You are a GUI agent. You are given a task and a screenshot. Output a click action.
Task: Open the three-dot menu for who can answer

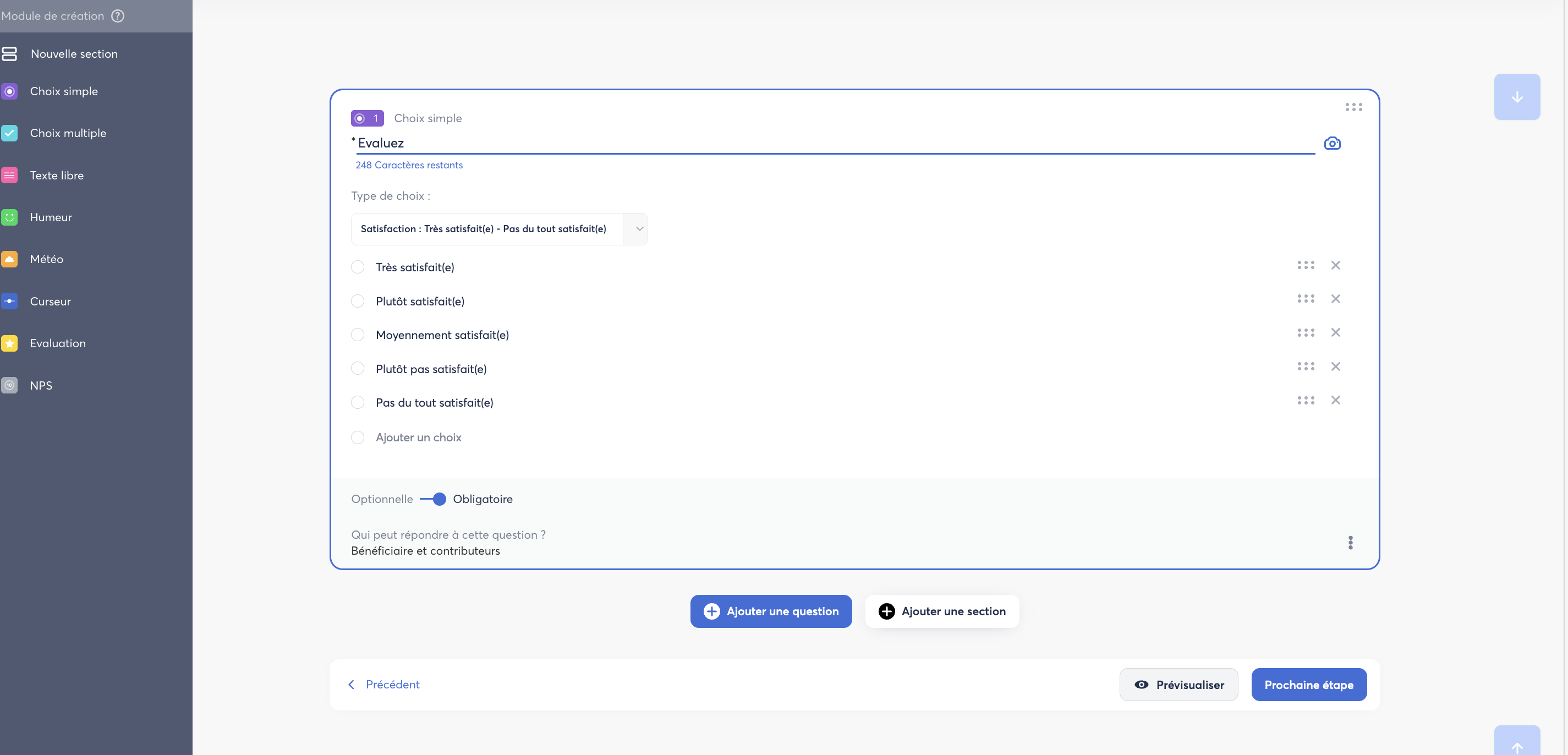coord(1350,543)
